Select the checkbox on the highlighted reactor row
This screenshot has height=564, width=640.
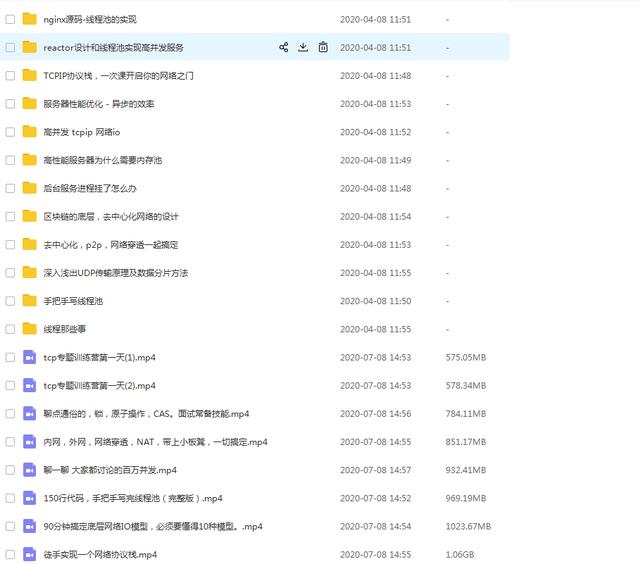pyautogui.click(x=10, y=47)
